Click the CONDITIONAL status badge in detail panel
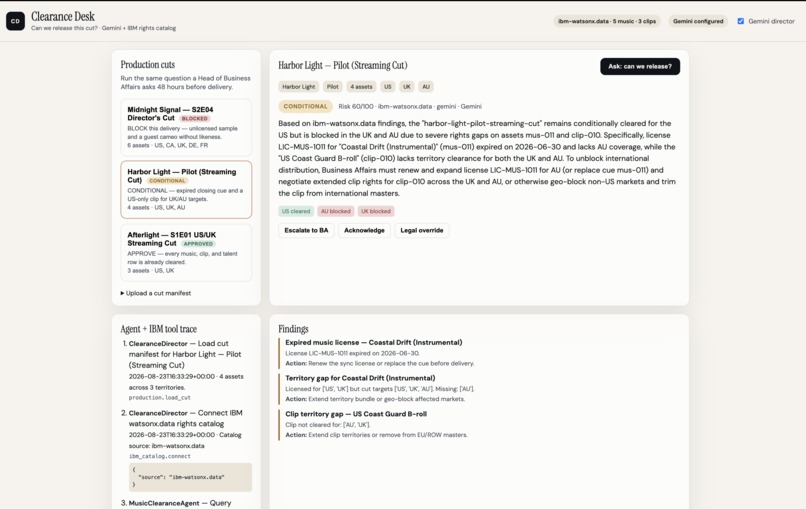This screenshot has height=509, width=806. (x=305, y=106)
